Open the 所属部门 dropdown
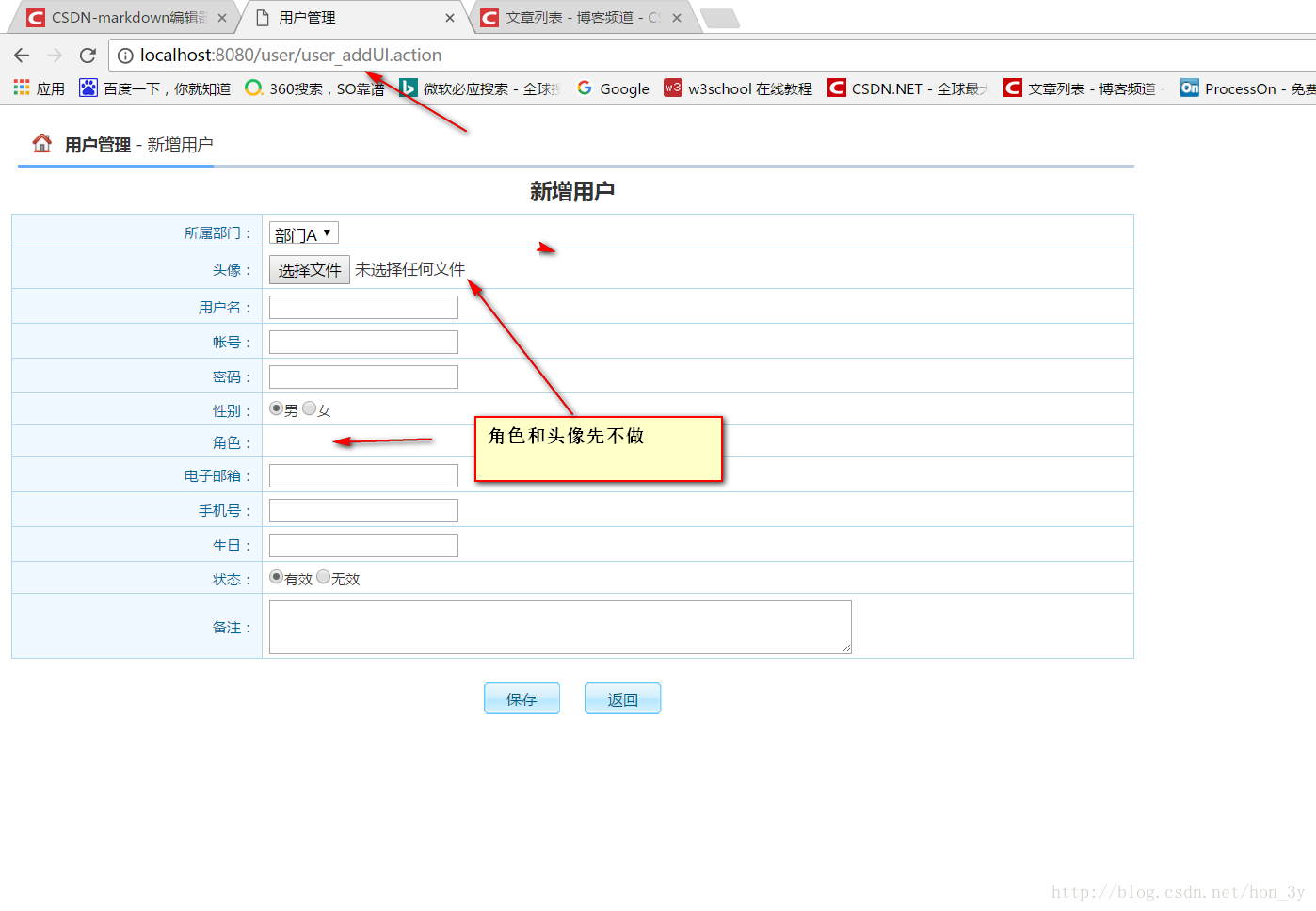 pyautogui.click(x=304, y=233)
